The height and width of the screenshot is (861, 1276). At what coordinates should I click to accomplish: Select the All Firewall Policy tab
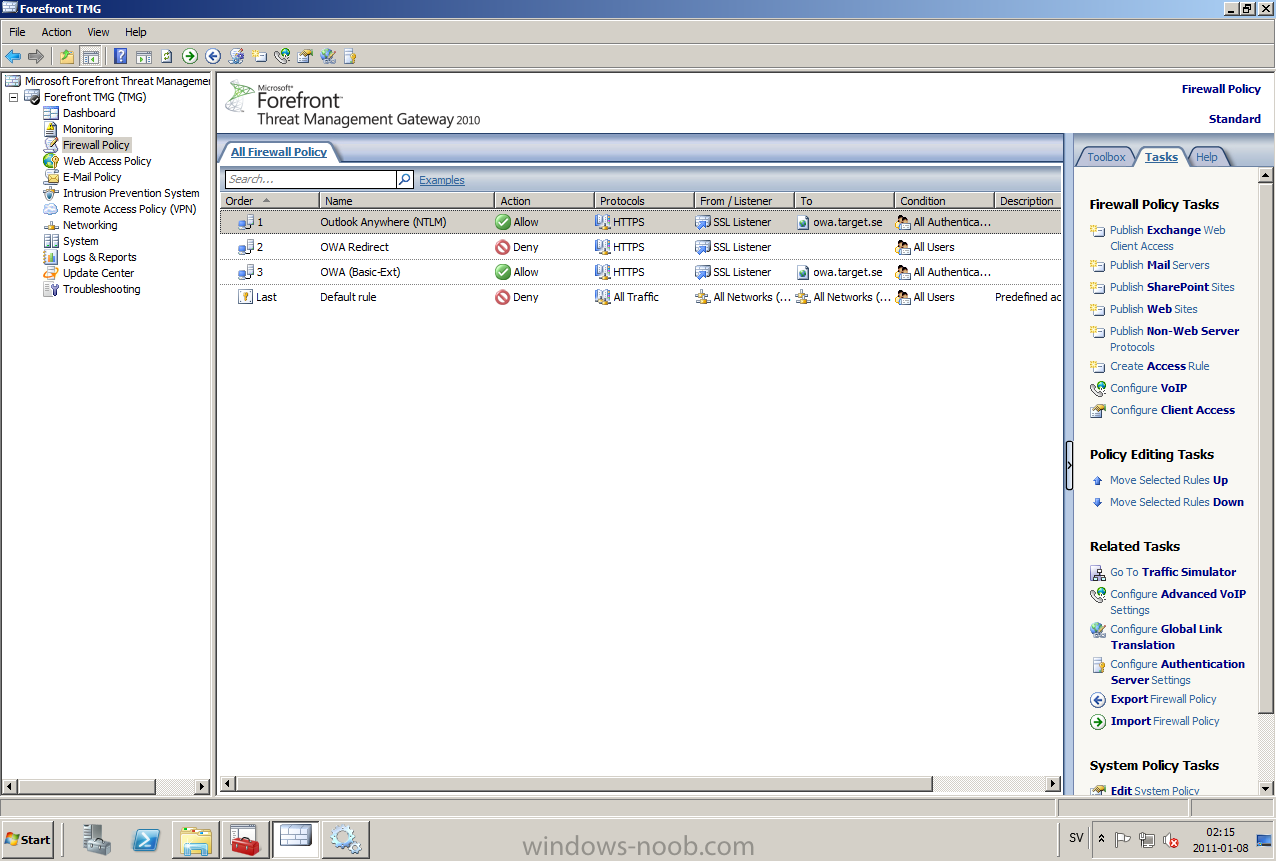(x=279, y=152)
